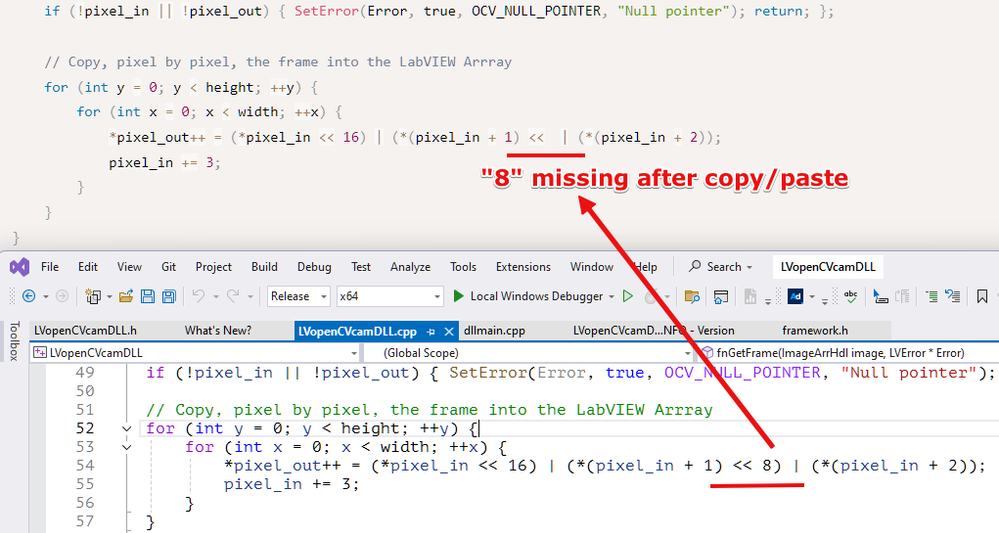Image resolution: width=999 pixels, height=533 pixels.
Task: Click the Visual Studio logo icon
Action: coord(20,267)
